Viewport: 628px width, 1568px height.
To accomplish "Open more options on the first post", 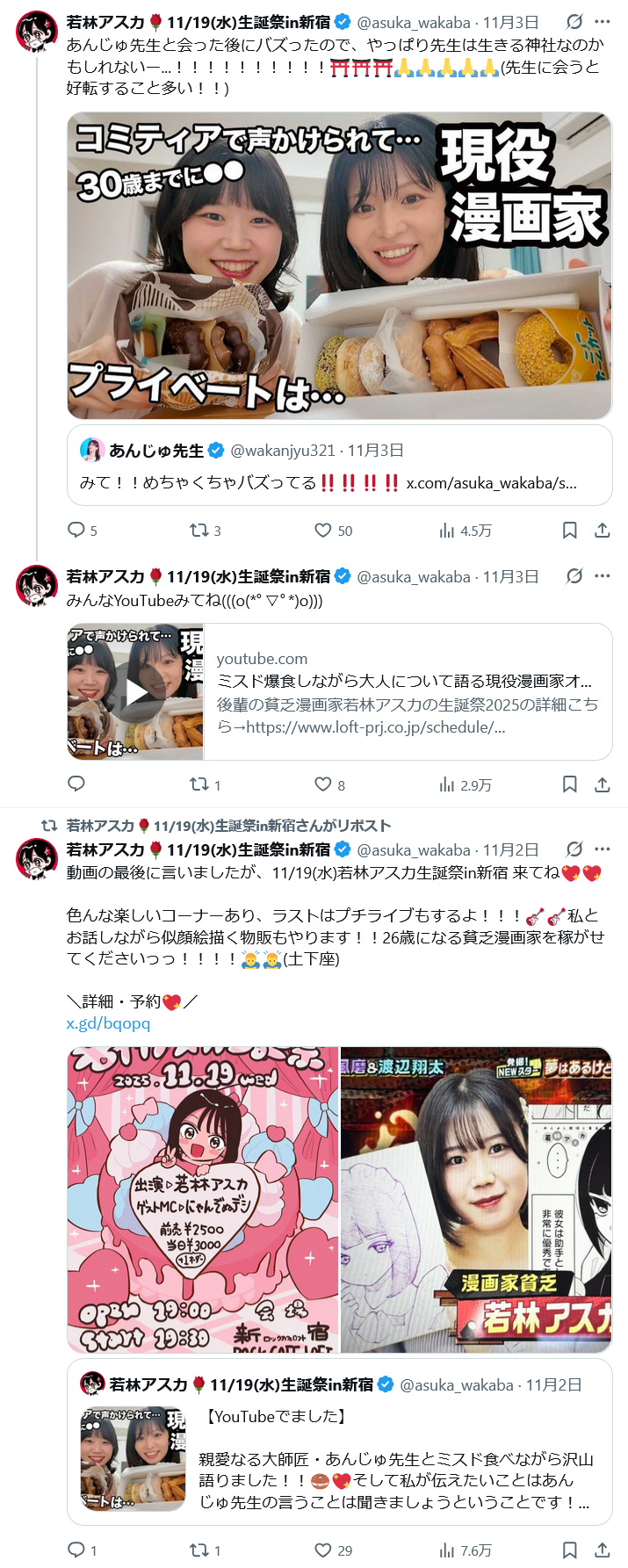I will 603,22.
